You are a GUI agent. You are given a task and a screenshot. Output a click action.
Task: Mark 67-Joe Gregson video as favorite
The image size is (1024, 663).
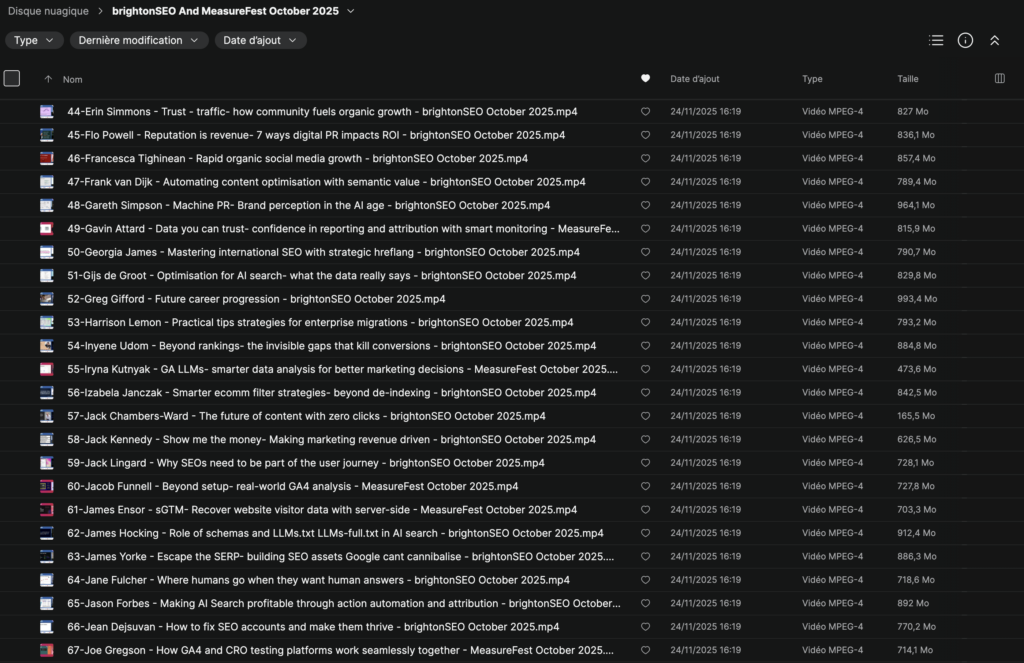coord(645,650)
